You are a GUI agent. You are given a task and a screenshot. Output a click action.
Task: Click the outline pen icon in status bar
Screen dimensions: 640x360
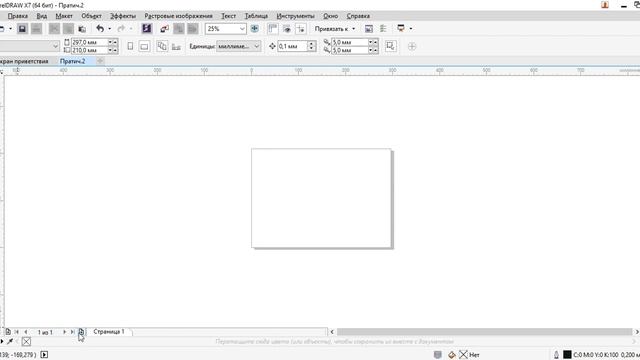click(556, 355)
